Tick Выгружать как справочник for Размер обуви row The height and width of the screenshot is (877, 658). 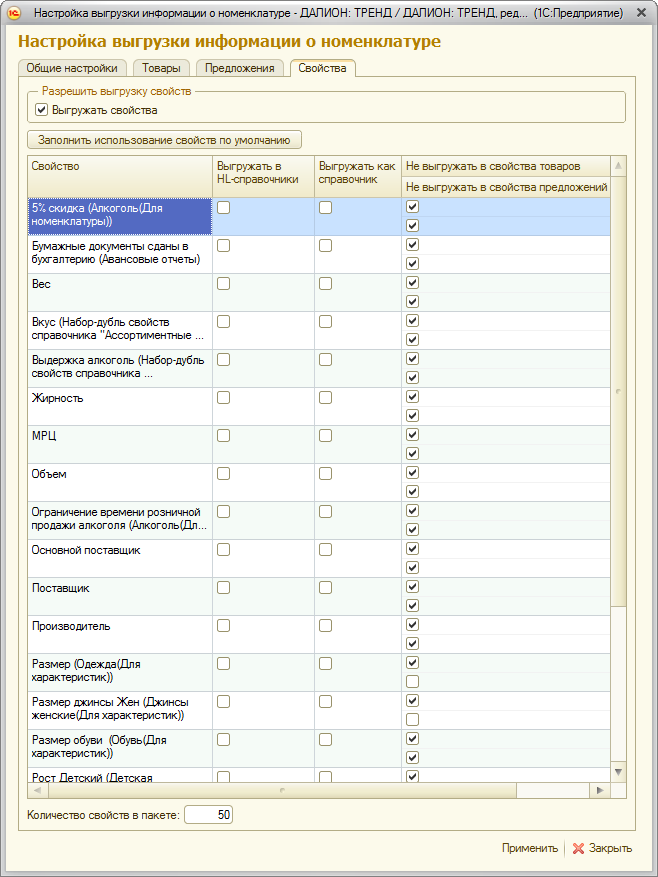(325, 740)
